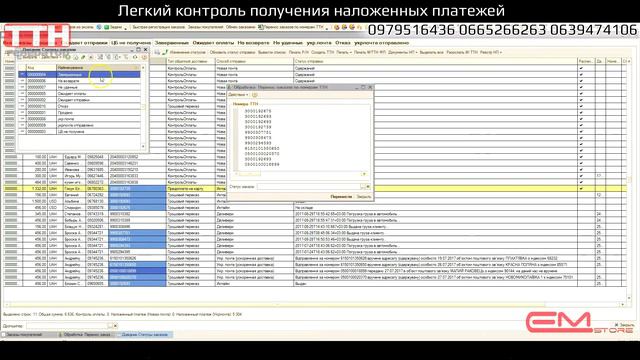Click the icon left of Изменение статусов
This screenshot has height=360, width=640.
157,52
